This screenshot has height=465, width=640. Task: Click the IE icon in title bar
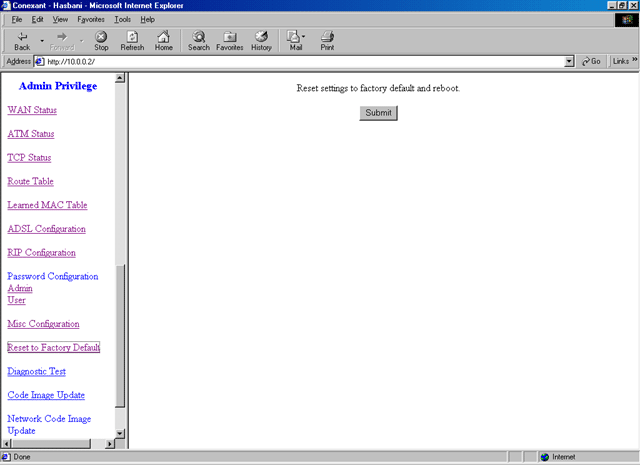point(6,5)
